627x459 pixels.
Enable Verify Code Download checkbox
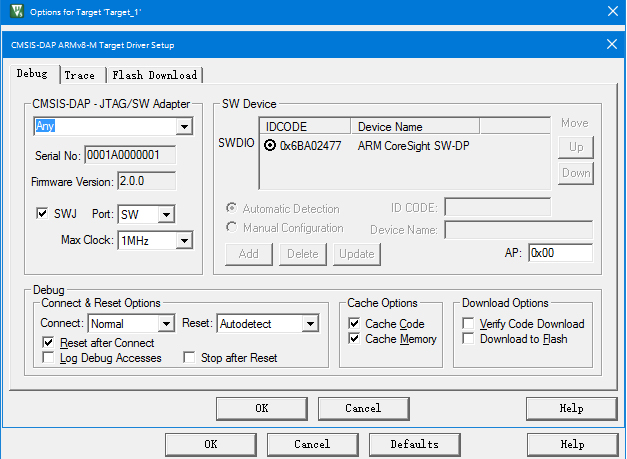point(468,323)
